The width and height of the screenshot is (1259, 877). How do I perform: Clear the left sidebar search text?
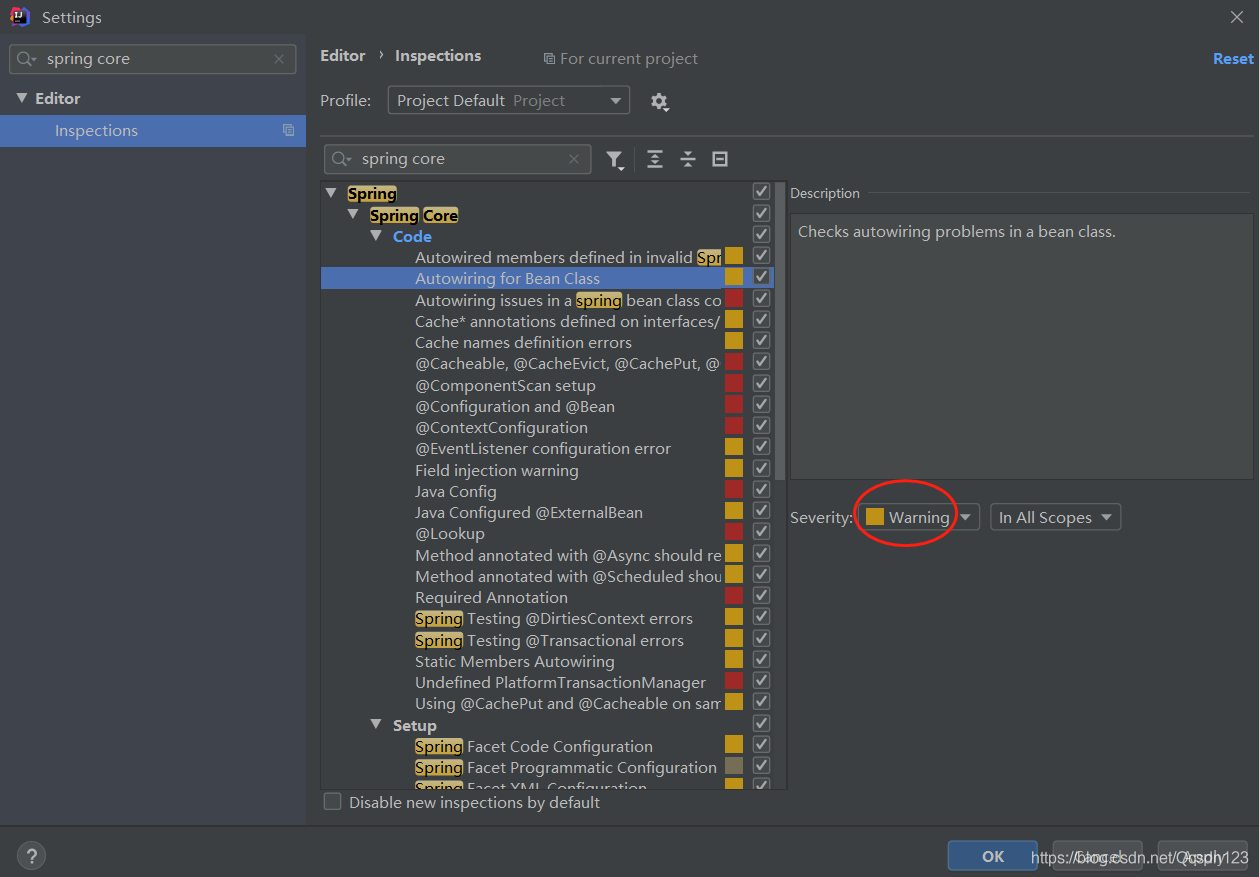(279, 59)
